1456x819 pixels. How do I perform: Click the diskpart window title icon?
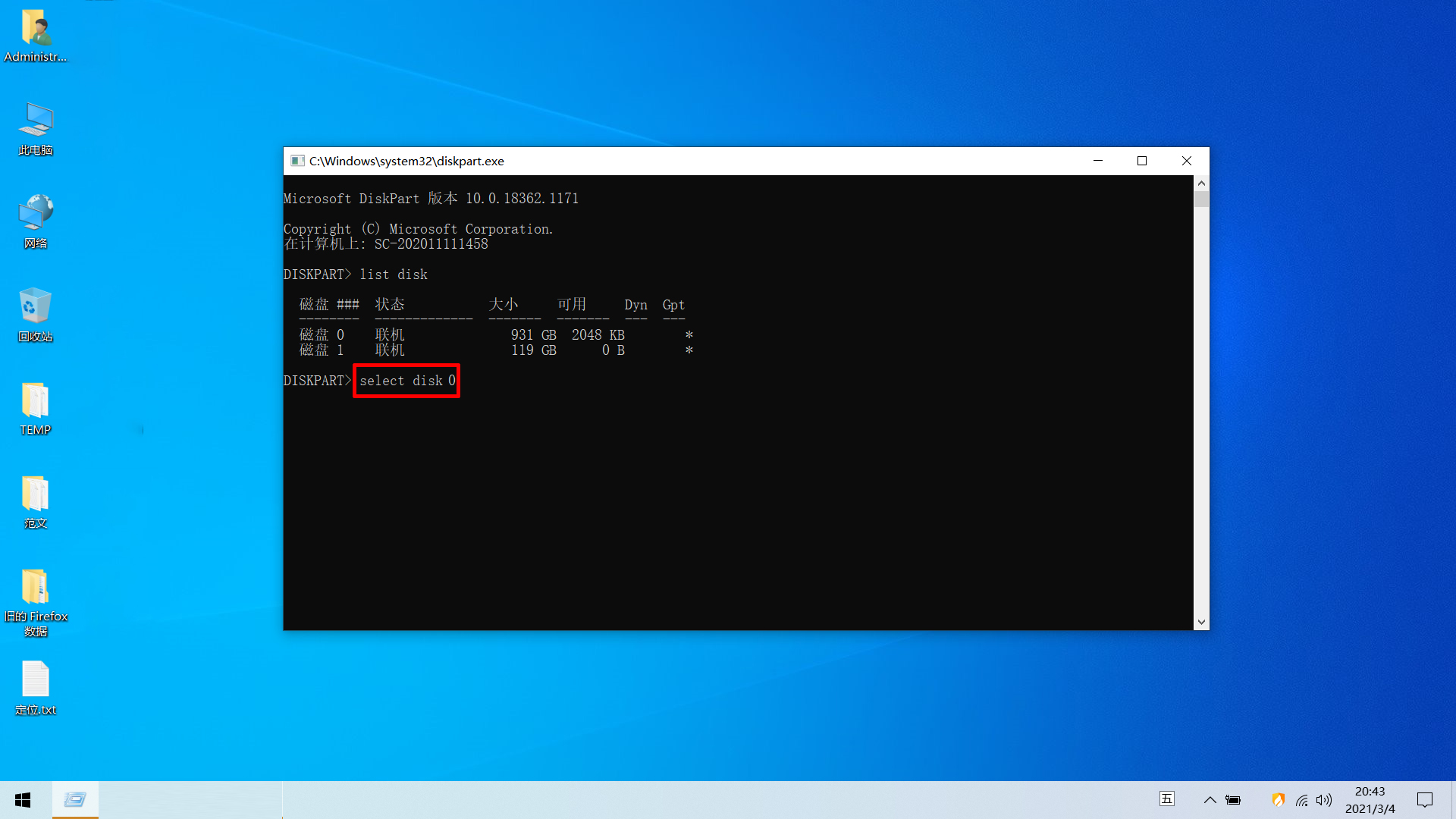(x=298, y=161)
